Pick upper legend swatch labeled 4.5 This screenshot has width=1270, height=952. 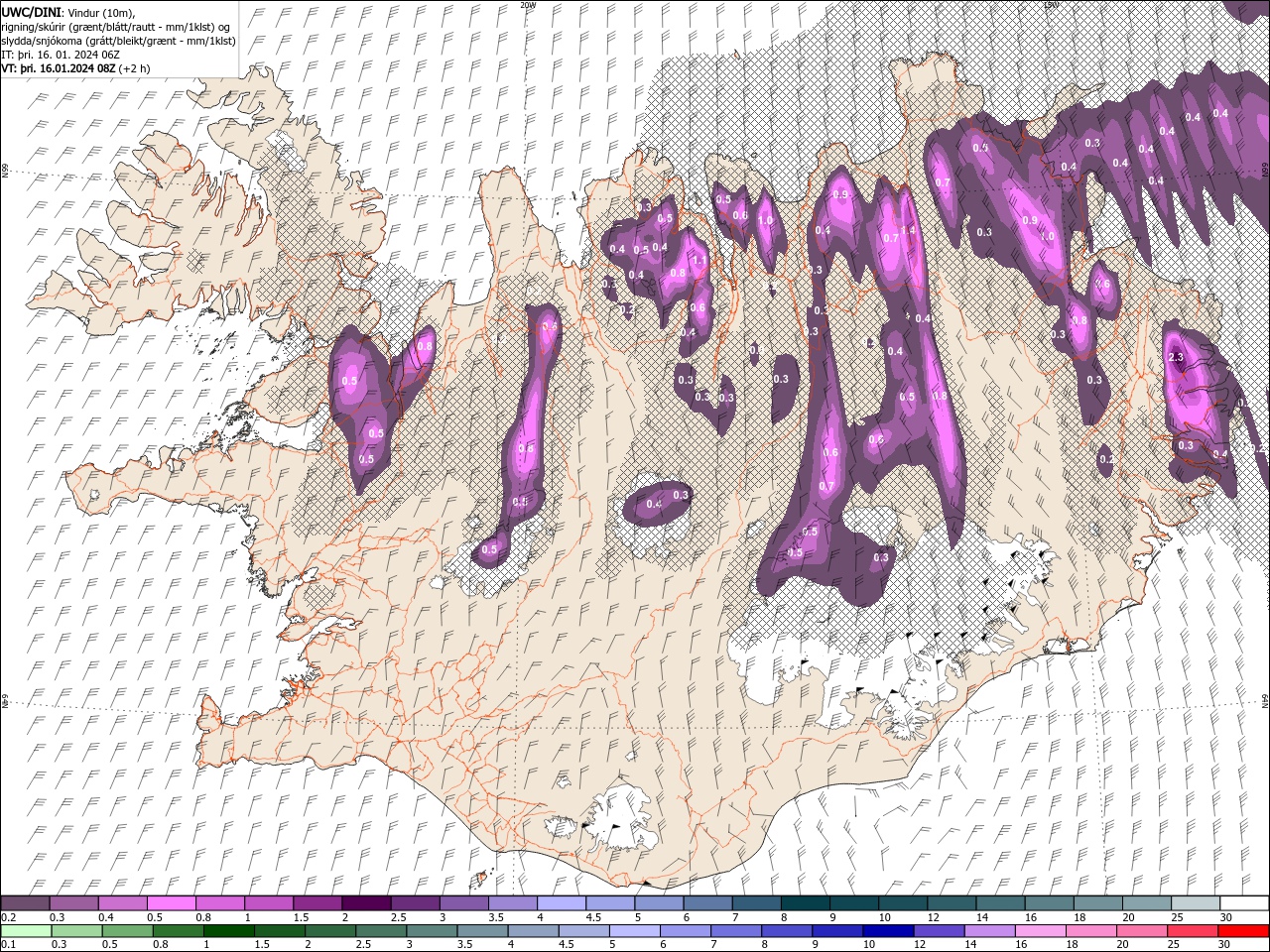610,903
